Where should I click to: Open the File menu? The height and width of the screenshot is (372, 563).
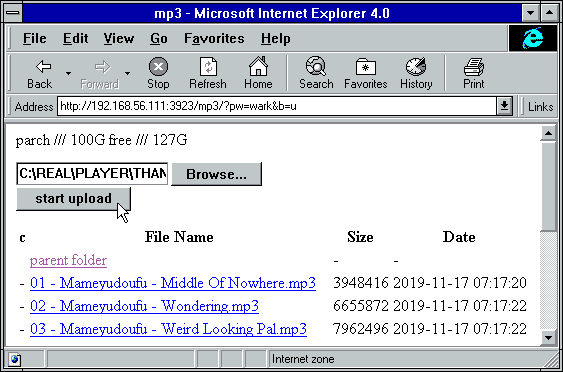[x=34, y=38]
